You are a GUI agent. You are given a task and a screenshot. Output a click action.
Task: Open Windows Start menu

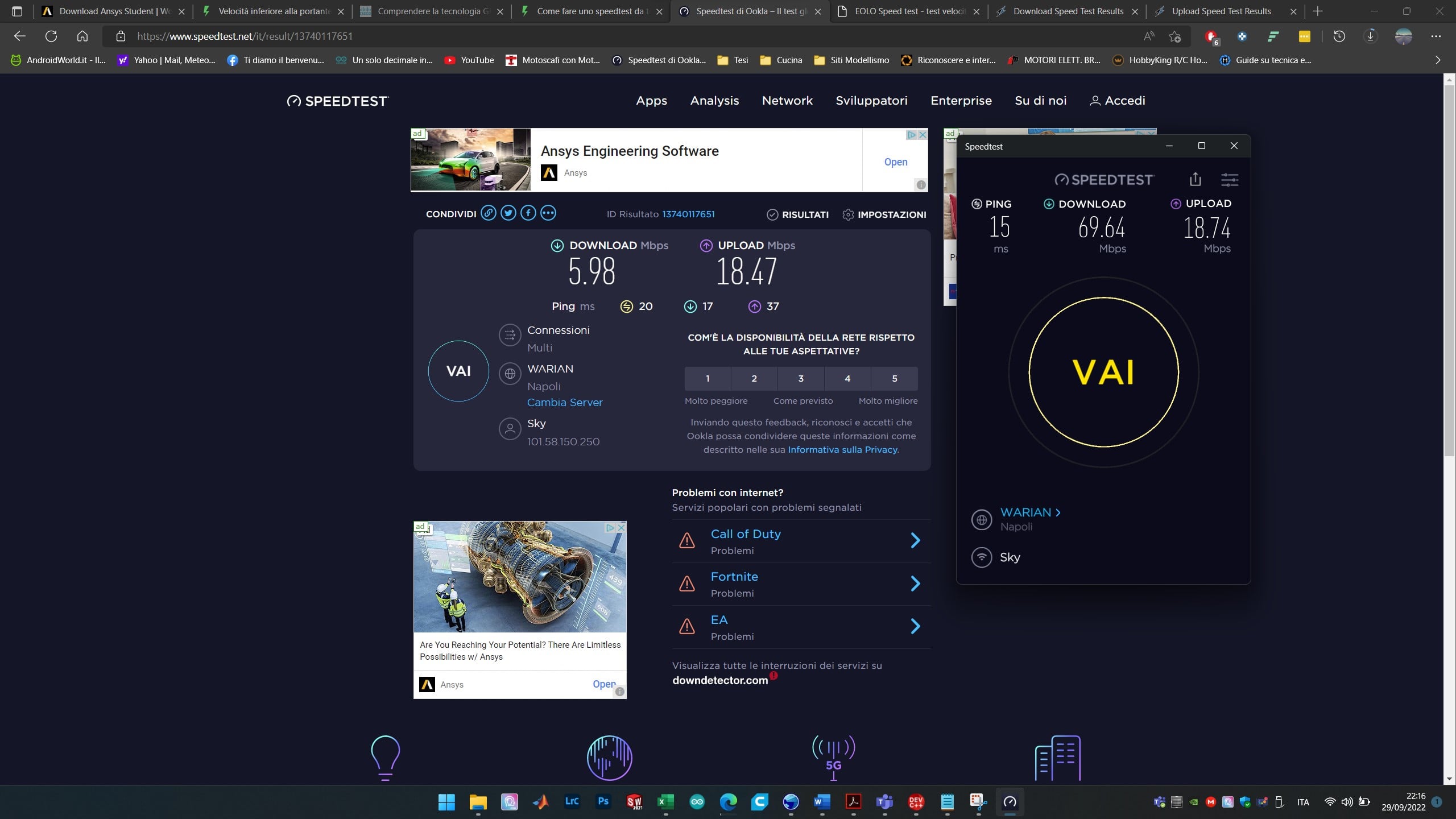tap(446, 802)
